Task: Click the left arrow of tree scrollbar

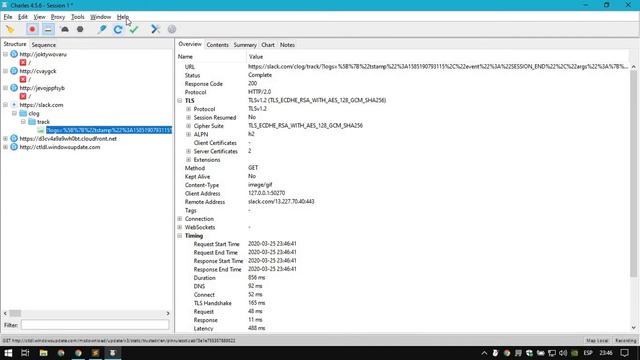Action: click(x=5, y=313)
